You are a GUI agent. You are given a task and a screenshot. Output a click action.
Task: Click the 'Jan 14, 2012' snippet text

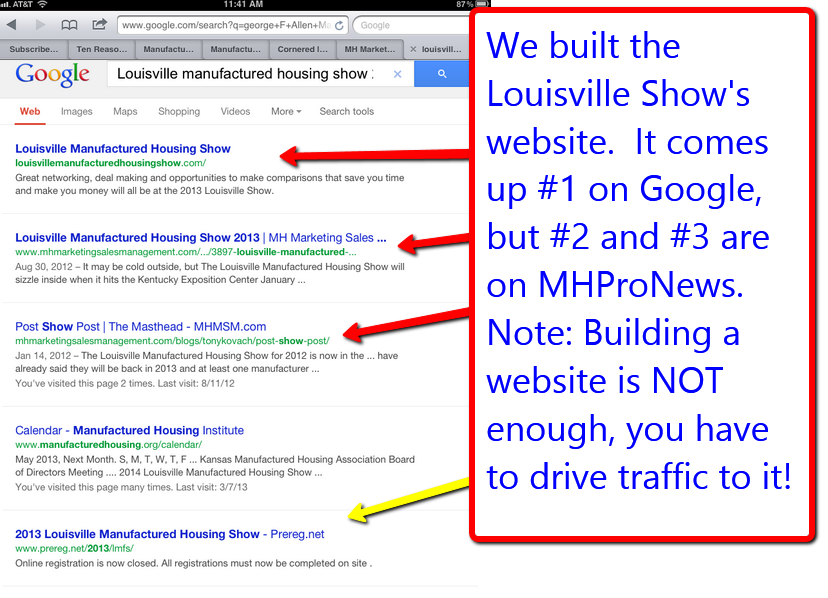tap(206, 362)
